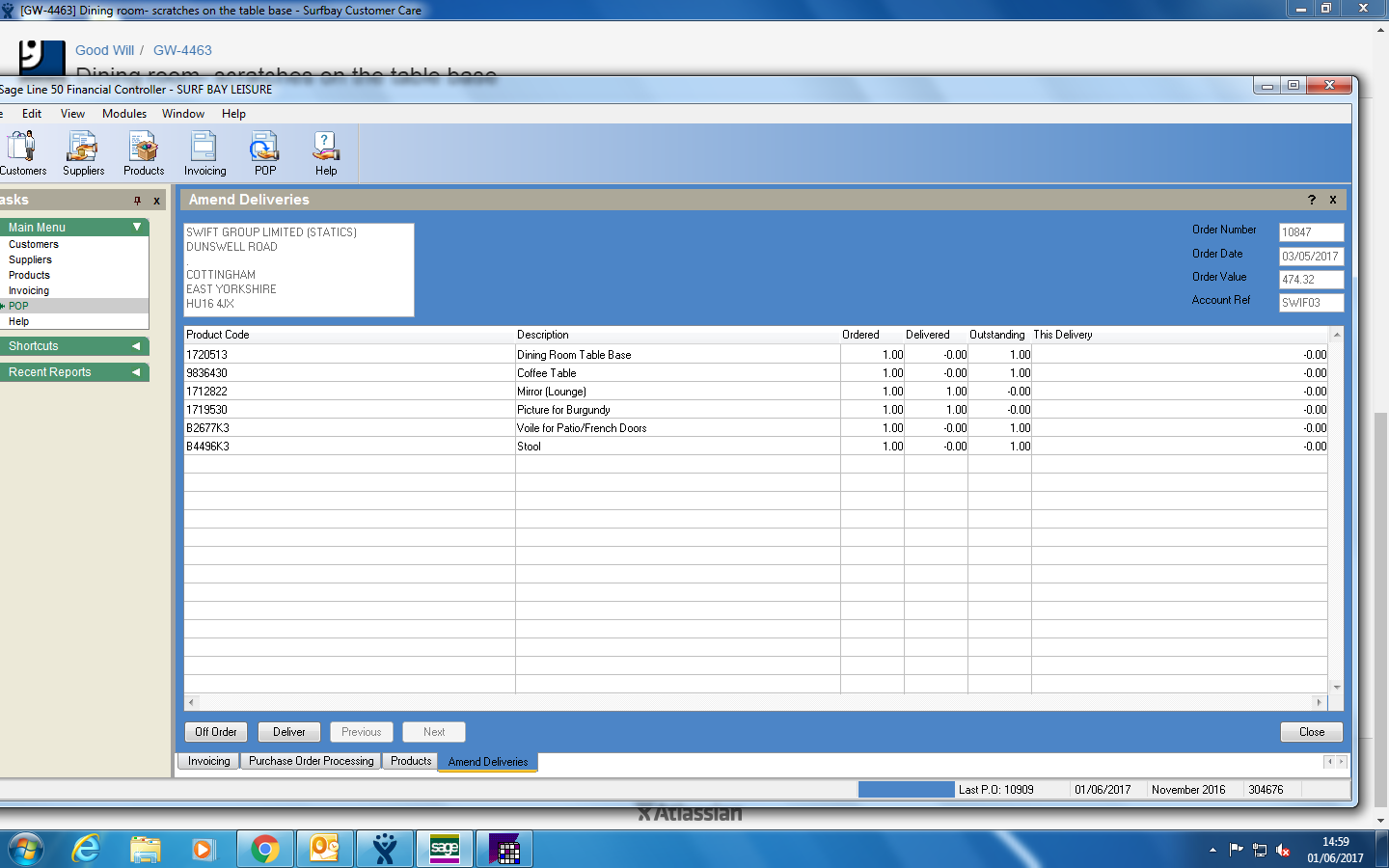1389x868 pixels.
Task: Open the Sage app in taskbar
Action: [445, 849]
